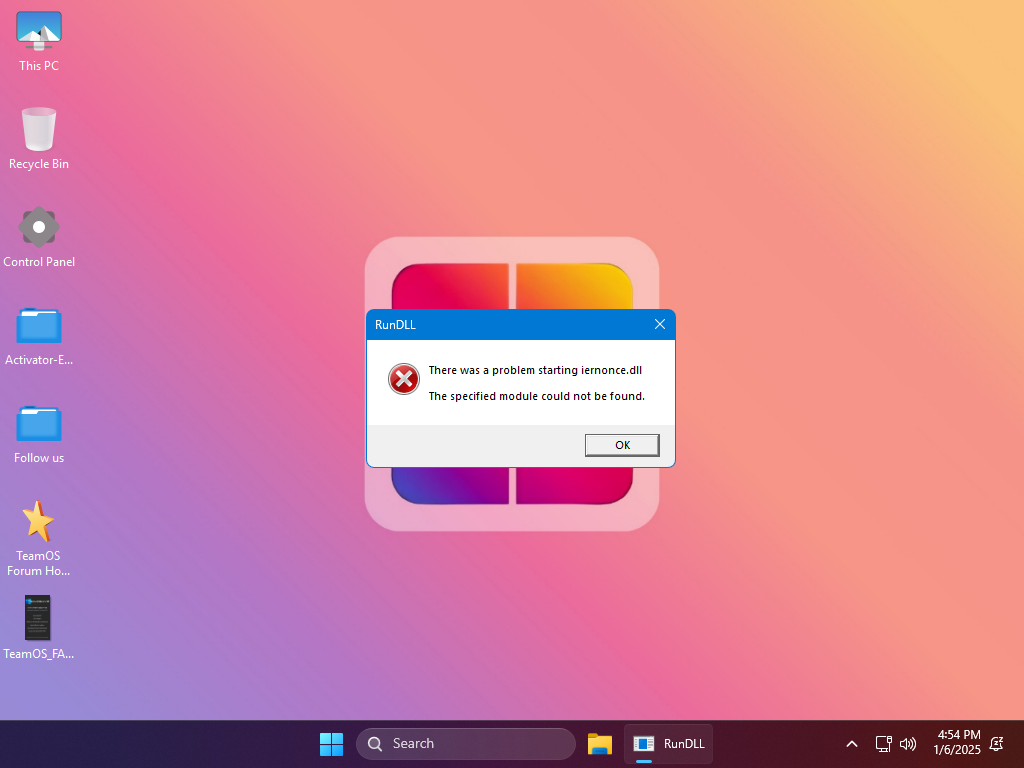Select the Follow us folder
The width and height of the screenshot is (1024, 768).
39,433
